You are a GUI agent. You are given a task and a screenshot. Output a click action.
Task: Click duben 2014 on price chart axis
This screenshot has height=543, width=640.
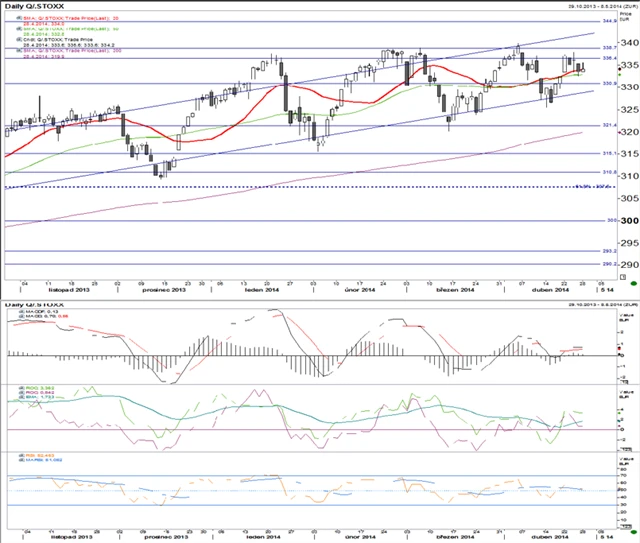coord(550,290)
